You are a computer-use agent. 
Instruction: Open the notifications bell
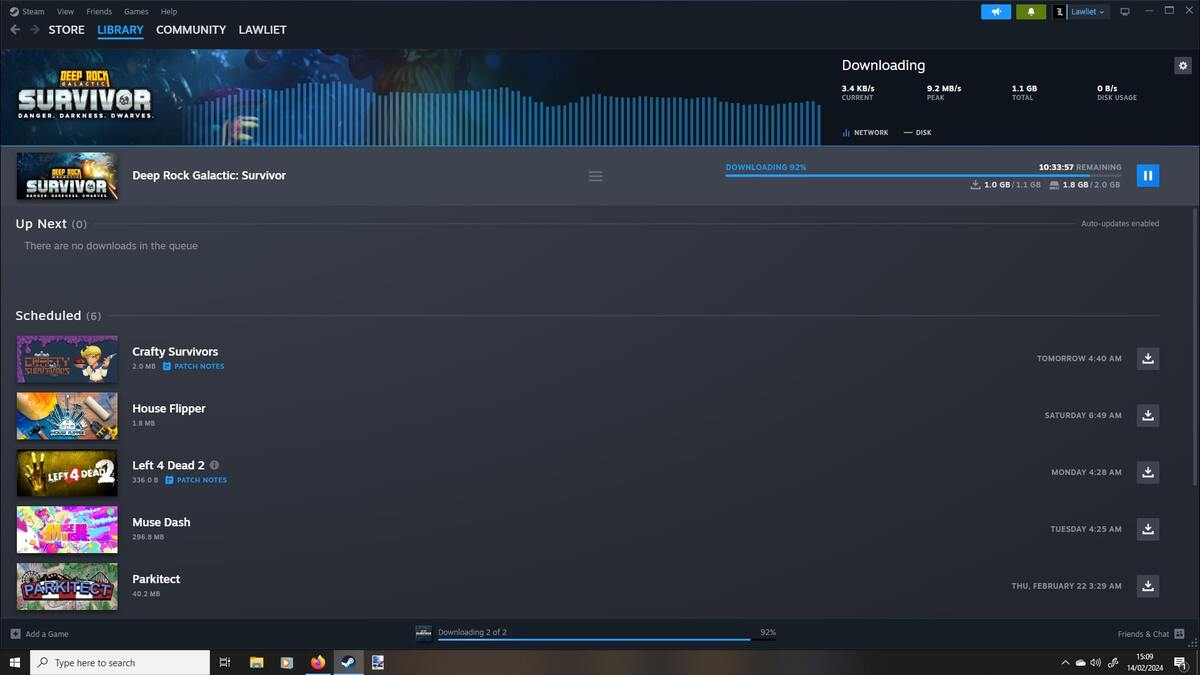(x=1031, y=12)
